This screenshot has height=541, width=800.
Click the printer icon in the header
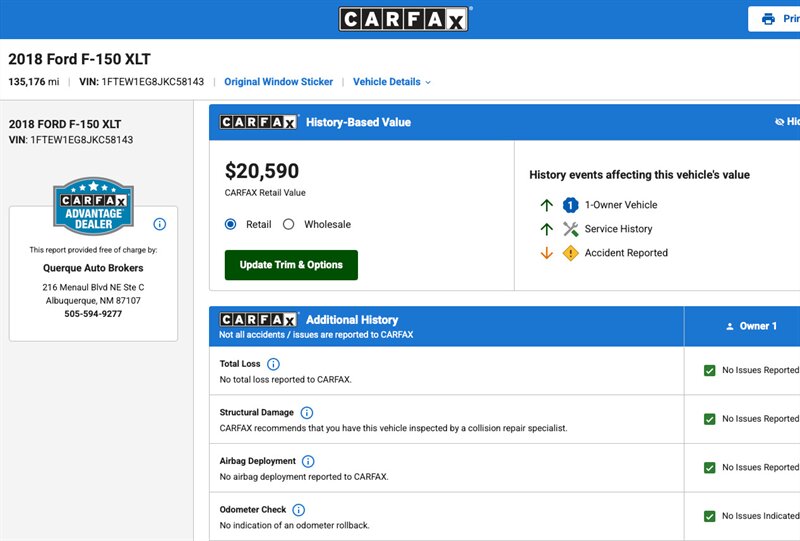(x=768, y=19)
